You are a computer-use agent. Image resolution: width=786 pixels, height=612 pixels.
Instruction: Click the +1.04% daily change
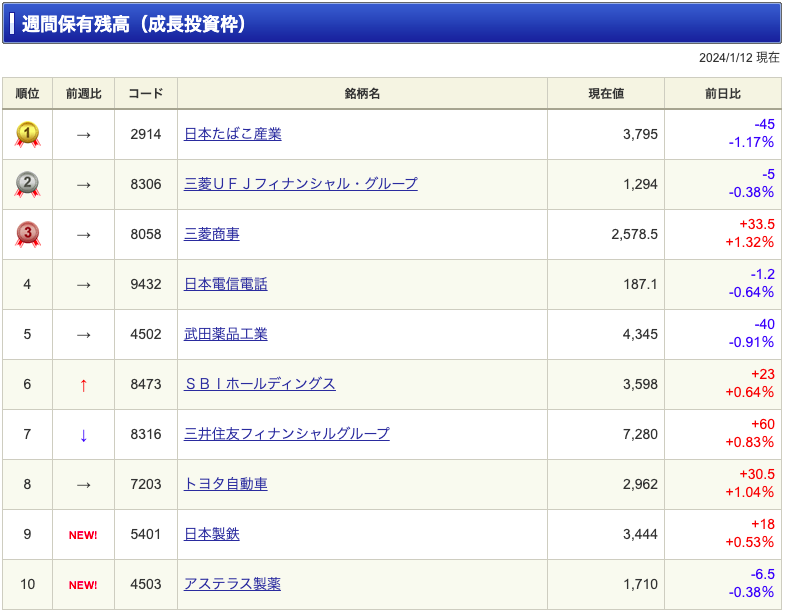[750, 492]
